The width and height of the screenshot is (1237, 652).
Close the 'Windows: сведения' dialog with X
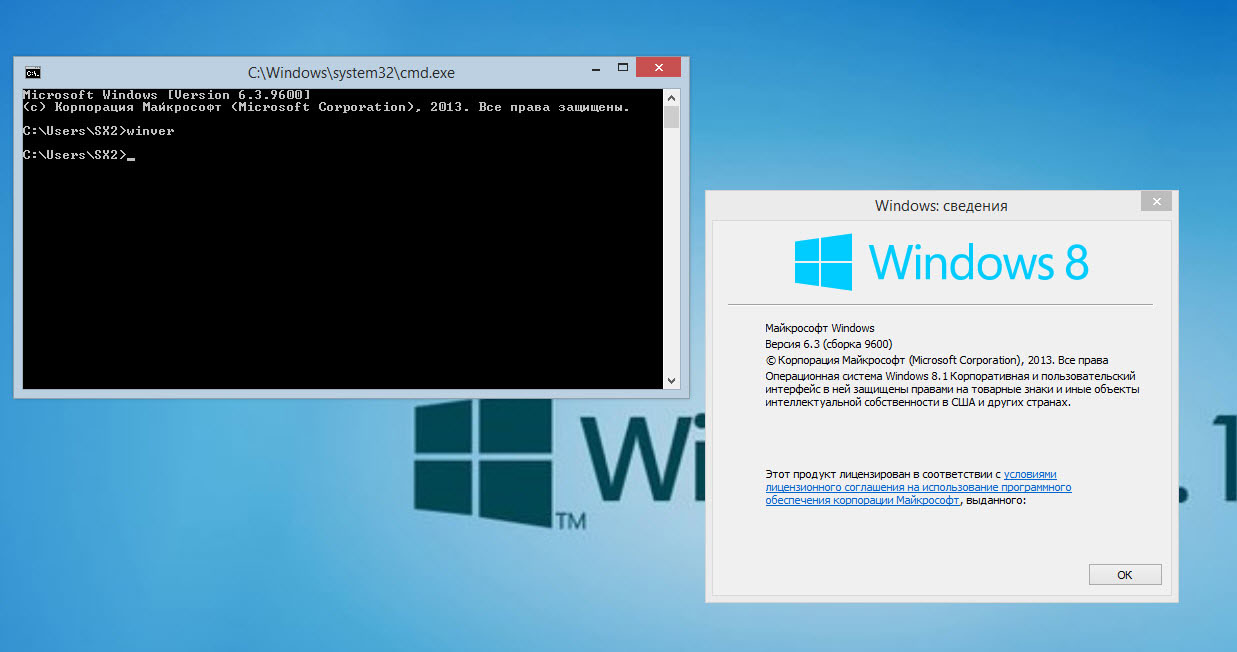[1156, 202]
